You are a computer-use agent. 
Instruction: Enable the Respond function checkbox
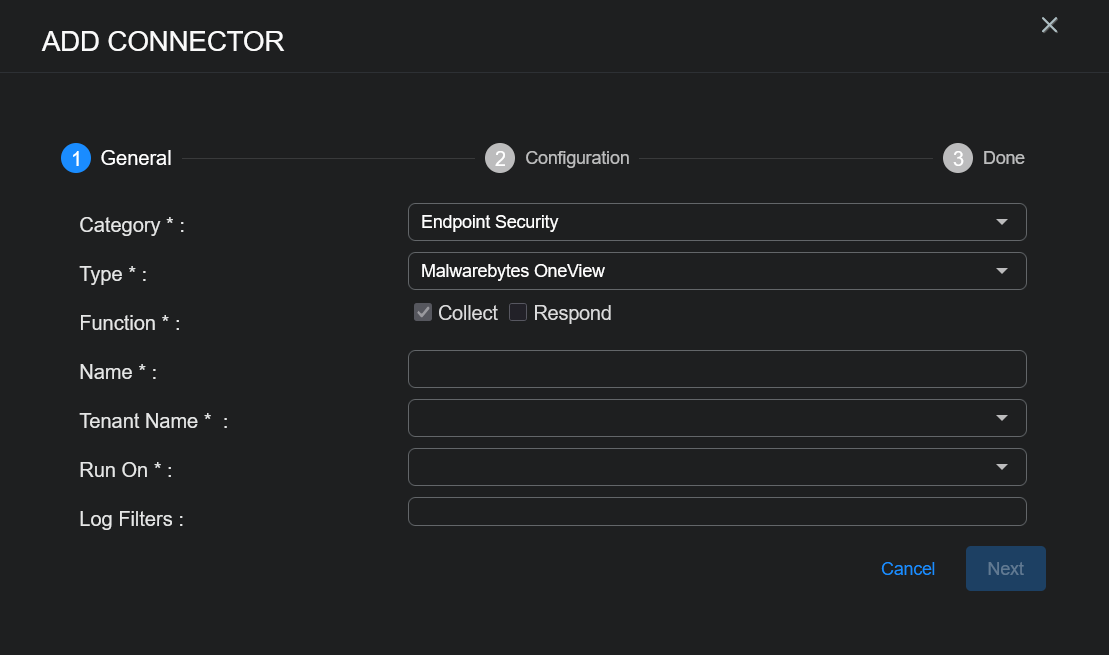pyautogui.click(x=518, y=312)
